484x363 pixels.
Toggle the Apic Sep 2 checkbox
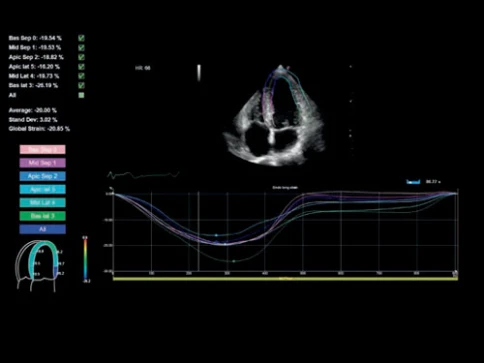click(81, 57)
